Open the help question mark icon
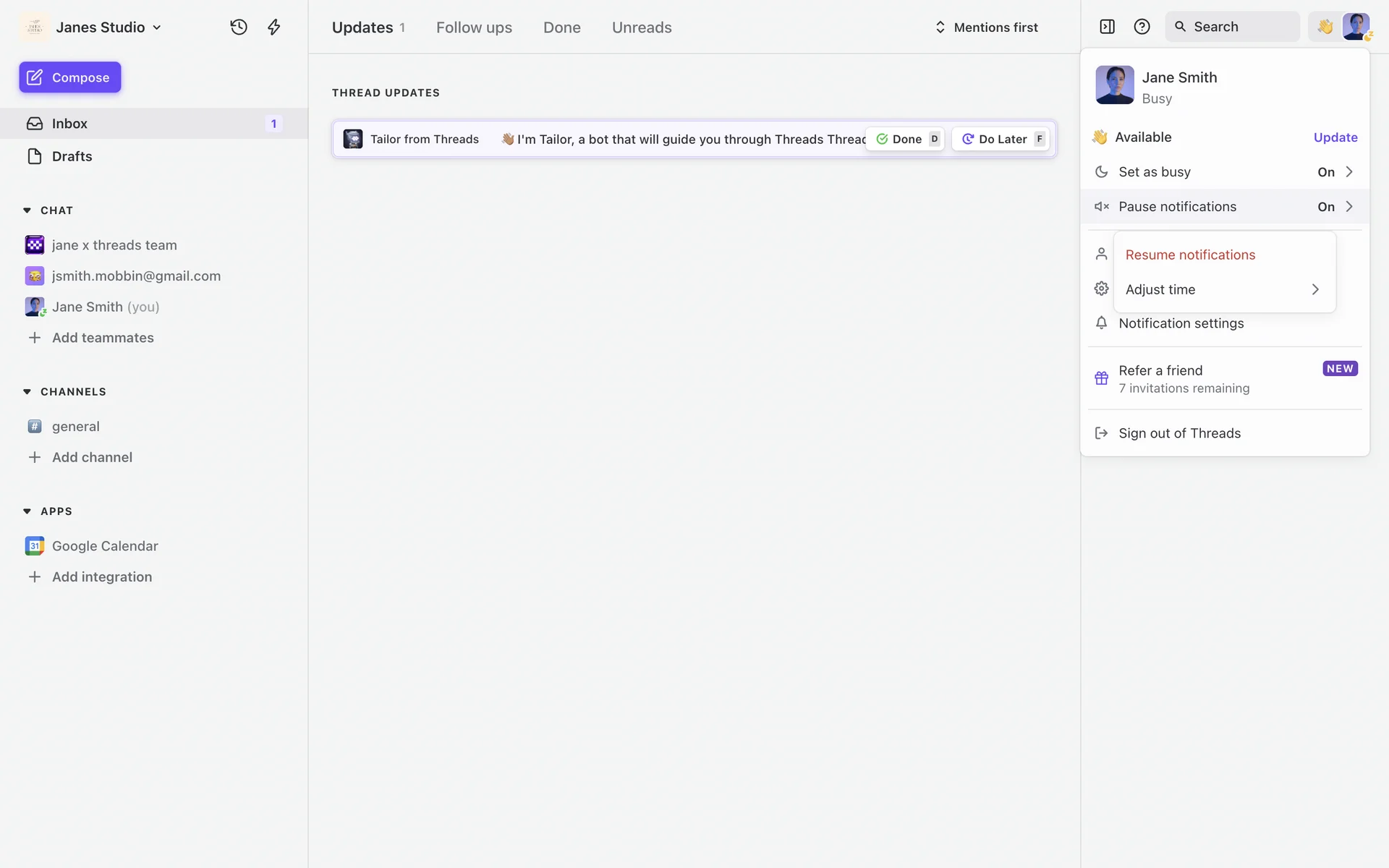Viewport: 1389px width, 868px height. pyautogui.click(x=1142, y=27)
